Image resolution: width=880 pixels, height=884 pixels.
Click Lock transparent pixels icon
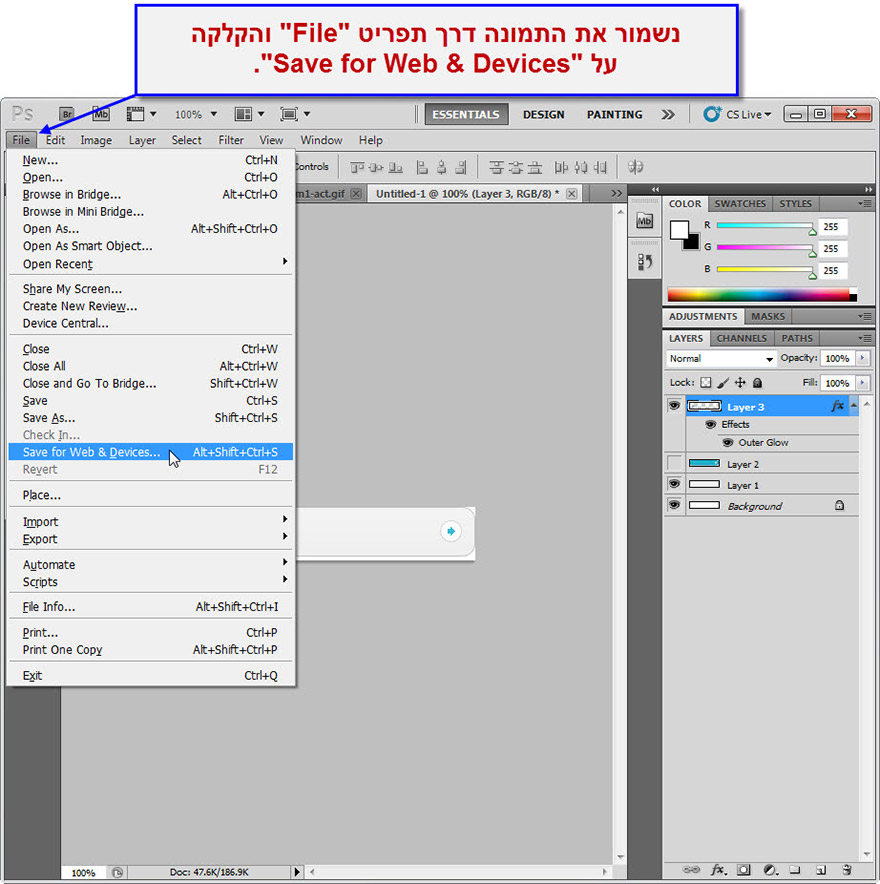coord(705,383)
